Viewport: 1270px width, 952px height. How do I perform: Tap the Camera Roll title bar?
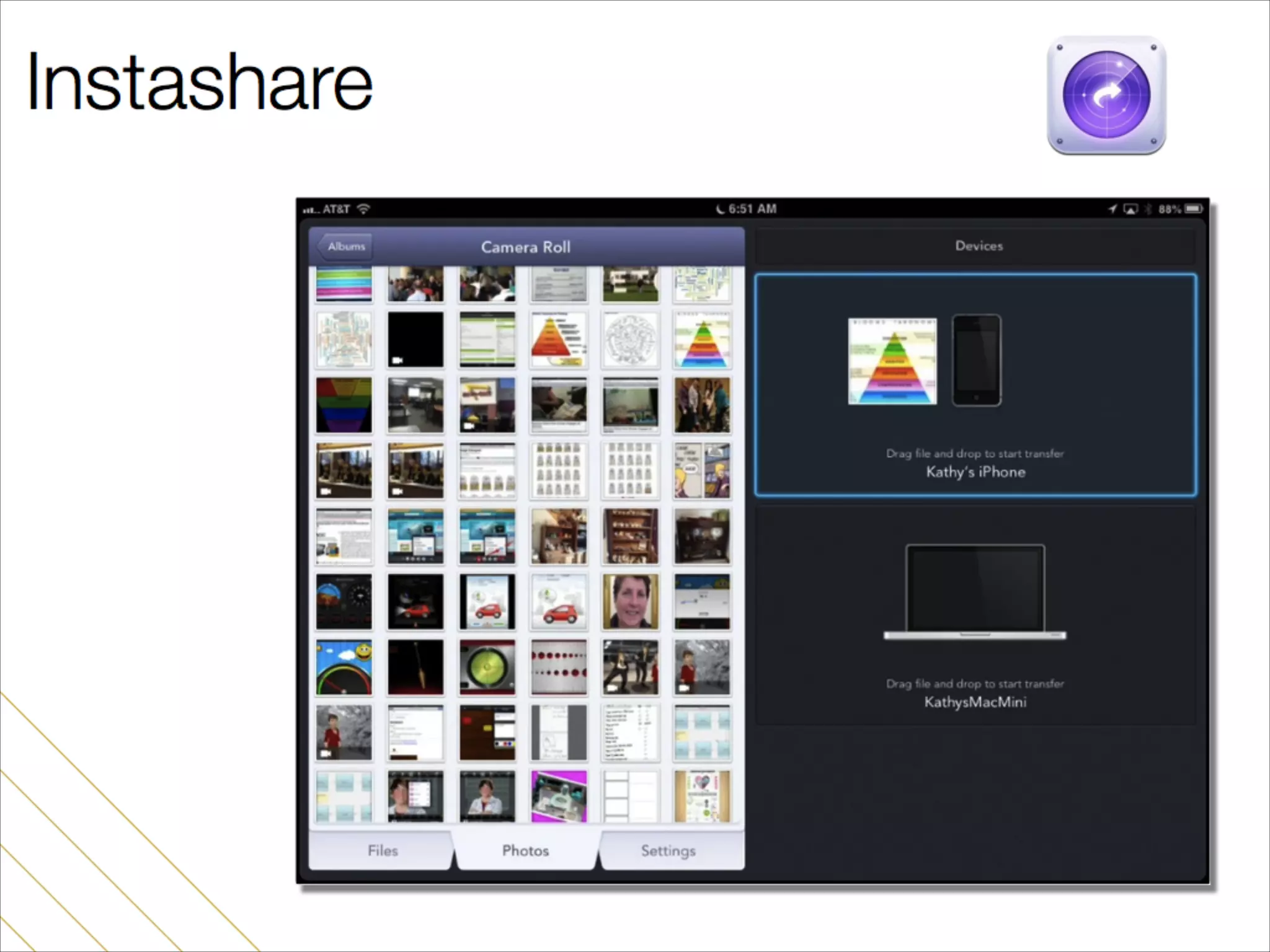click(x=526, y=247)
